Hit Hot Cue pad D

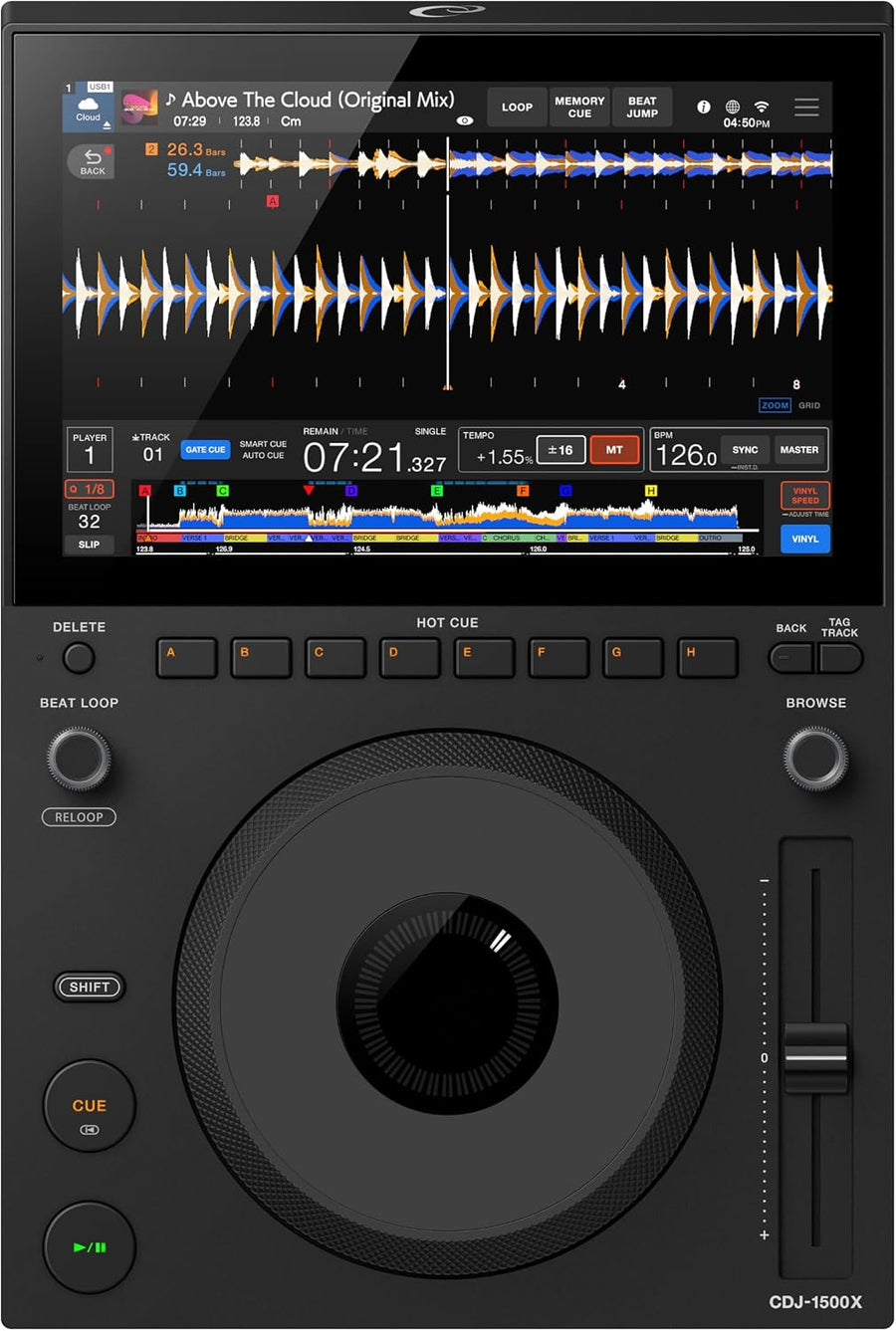tap(410, 658)
